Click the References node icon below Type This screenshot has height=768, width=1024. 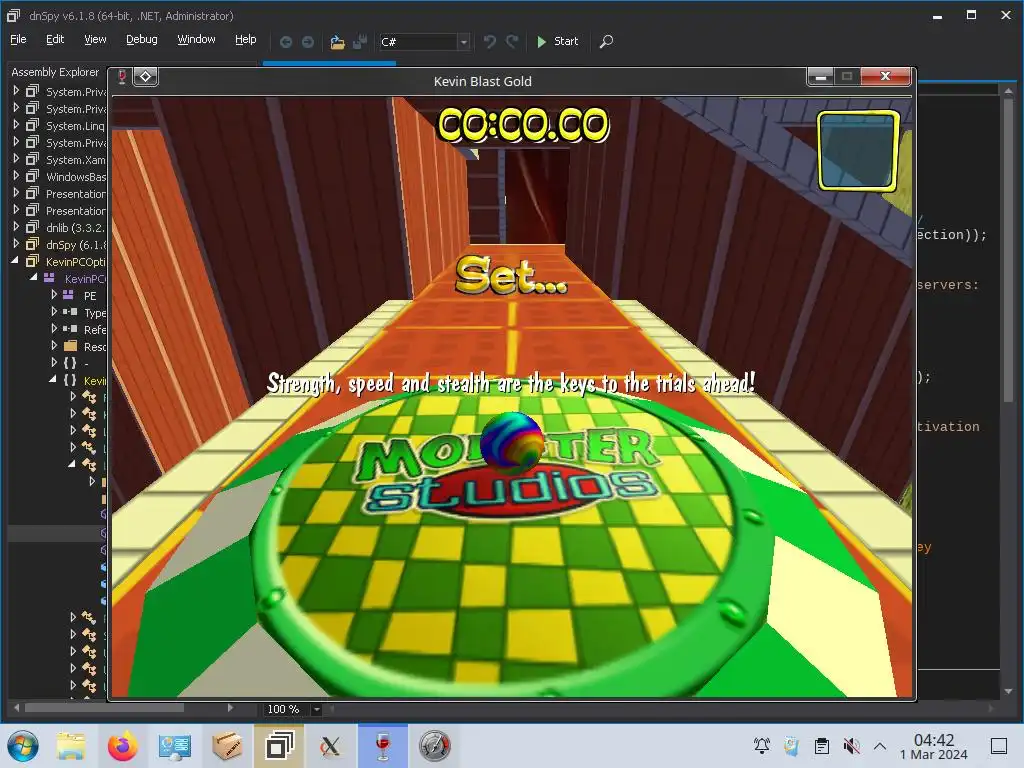pos(70,328)
